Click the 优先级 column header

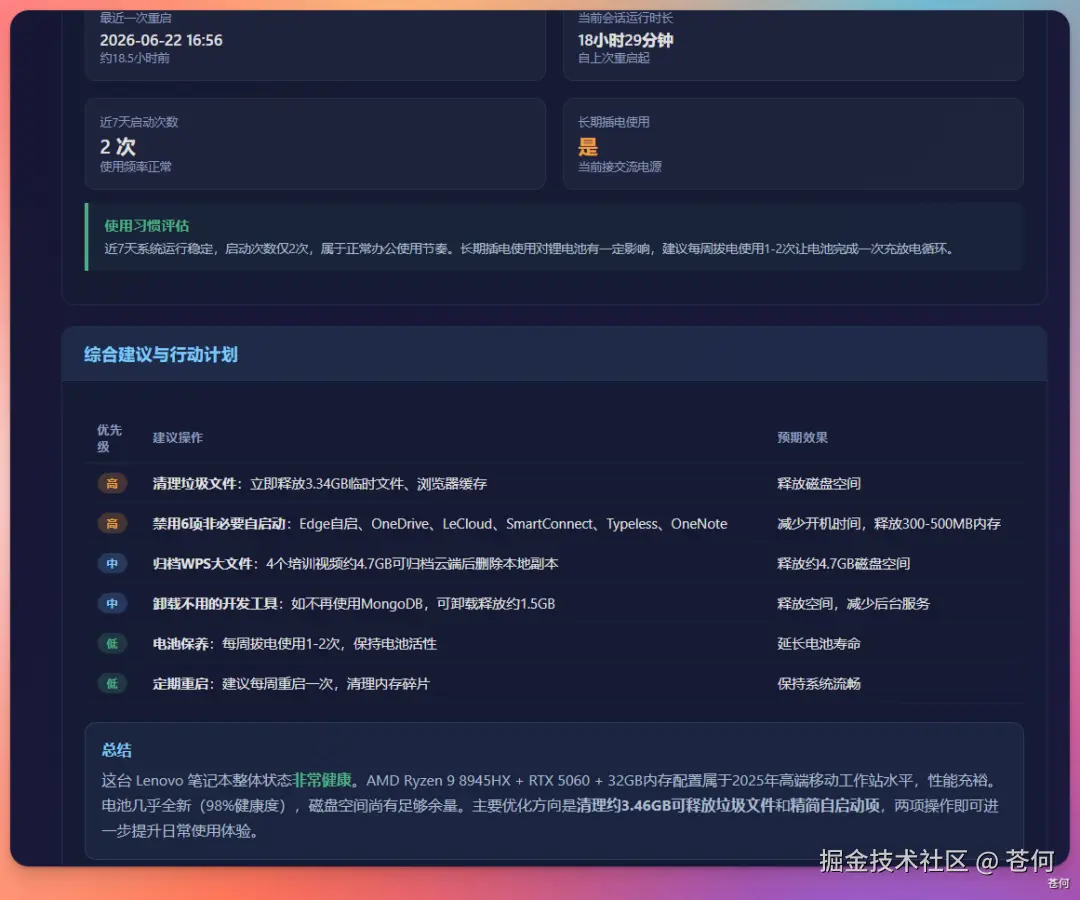109,438
